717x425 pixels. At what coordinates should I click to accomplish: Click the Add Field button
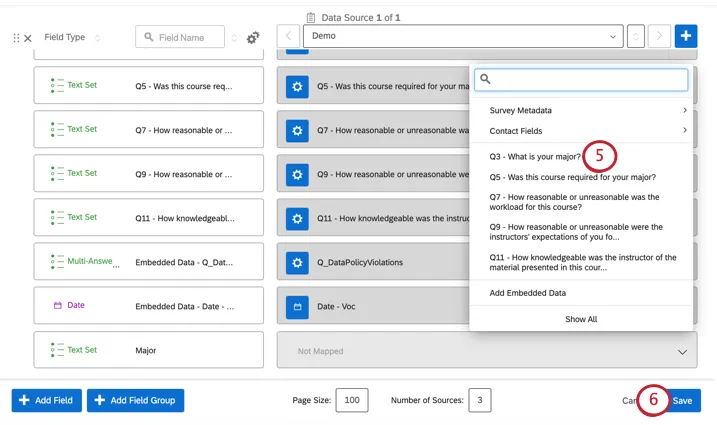pos(47,400)
